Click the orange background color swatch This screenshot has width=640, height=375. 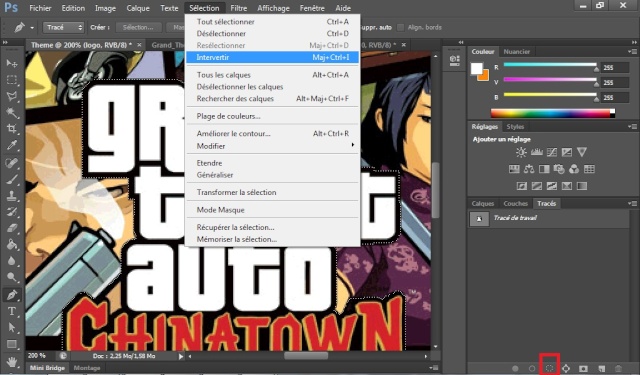(484, 76)
